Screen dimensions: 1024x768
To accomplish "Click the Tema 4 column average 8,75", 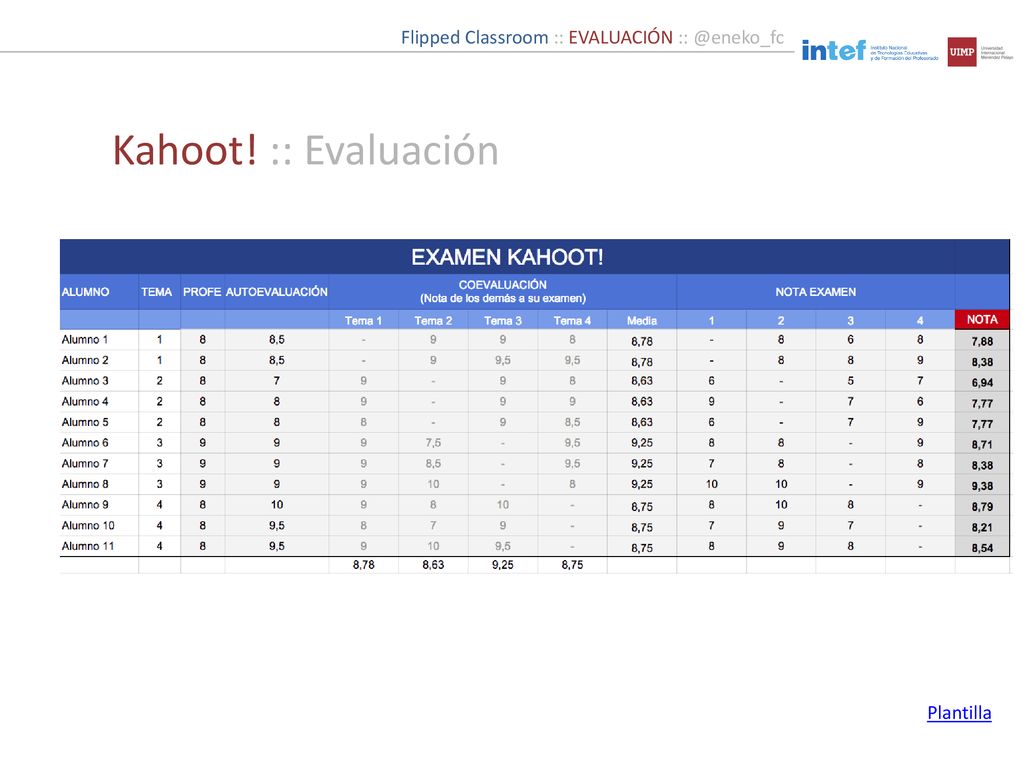I will pos(572,565).
